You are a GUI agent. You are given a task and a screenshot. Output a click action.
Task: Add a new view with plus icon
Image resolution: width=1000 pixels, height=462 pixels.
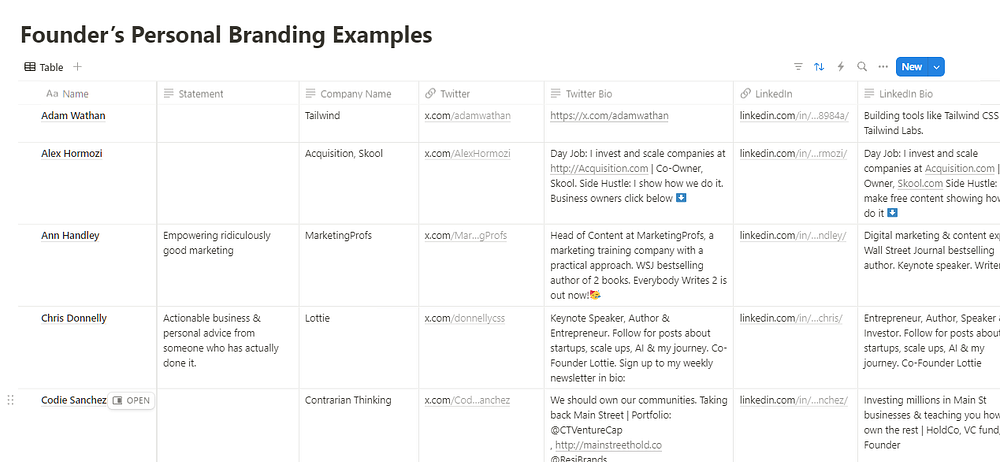coord(78,67)
